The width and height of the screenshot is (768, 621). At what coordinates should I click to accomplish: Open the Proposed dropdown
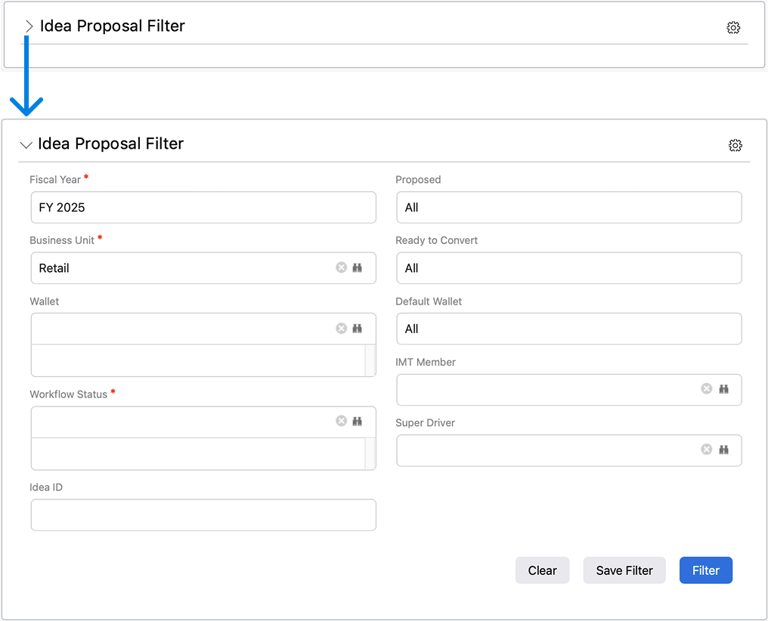pyautogui.click(x=568, y=208)
